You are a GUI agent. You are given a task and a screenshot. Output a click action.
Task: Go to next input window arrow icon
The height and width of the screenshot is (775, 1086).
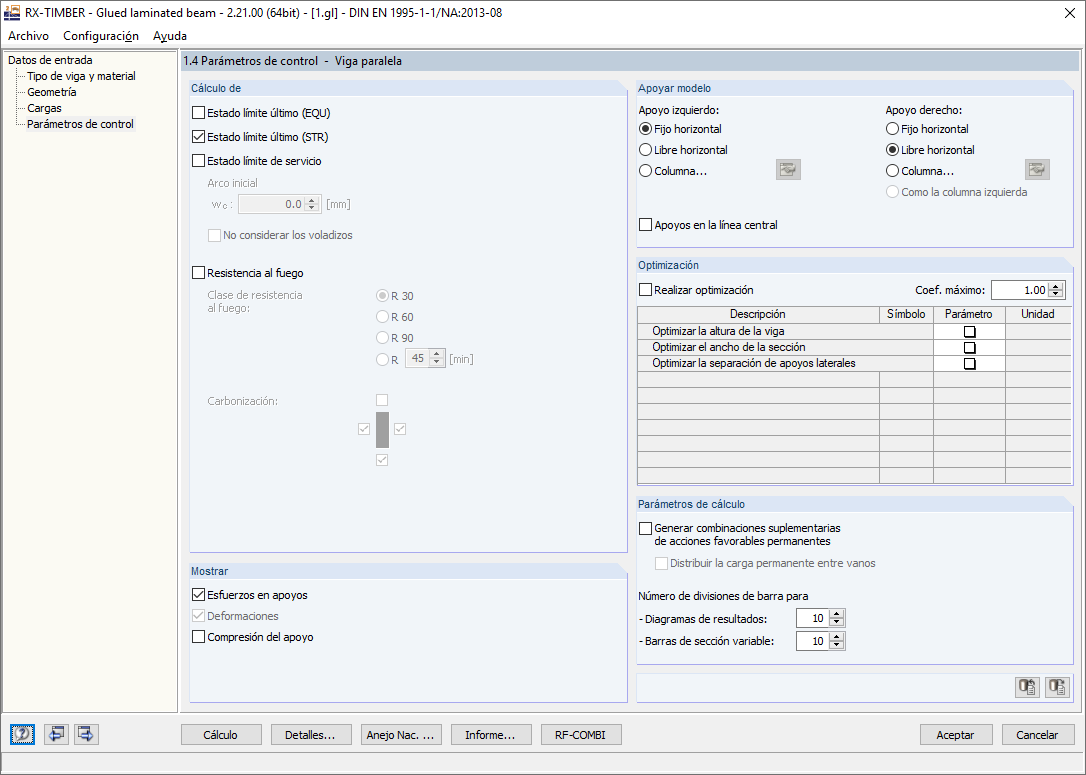[x=86, y=734]
